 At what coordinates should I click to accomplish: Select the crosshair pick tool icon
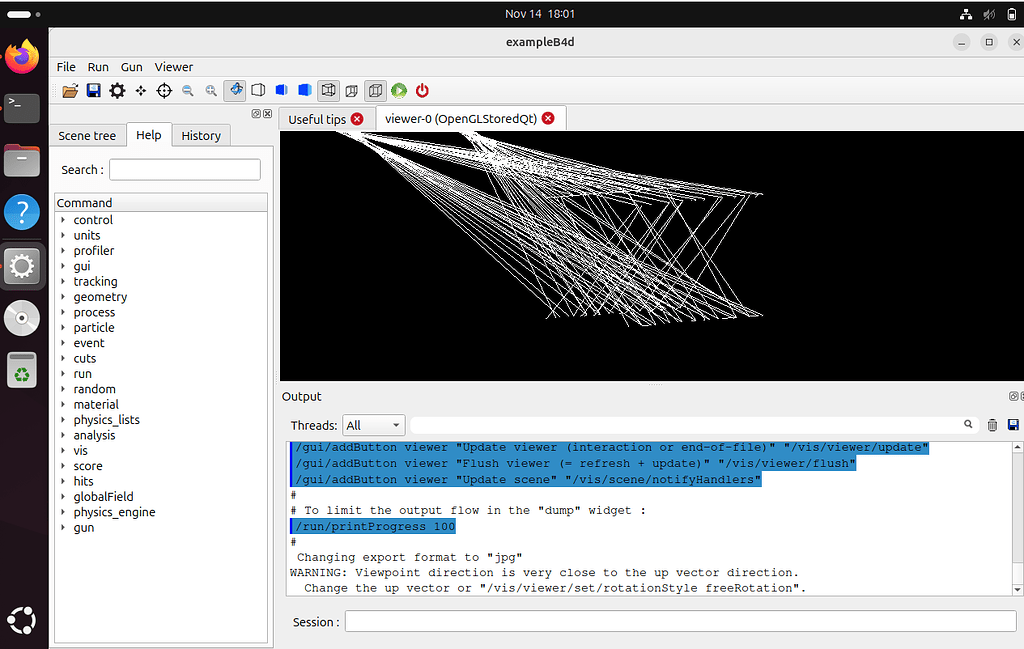164,91
